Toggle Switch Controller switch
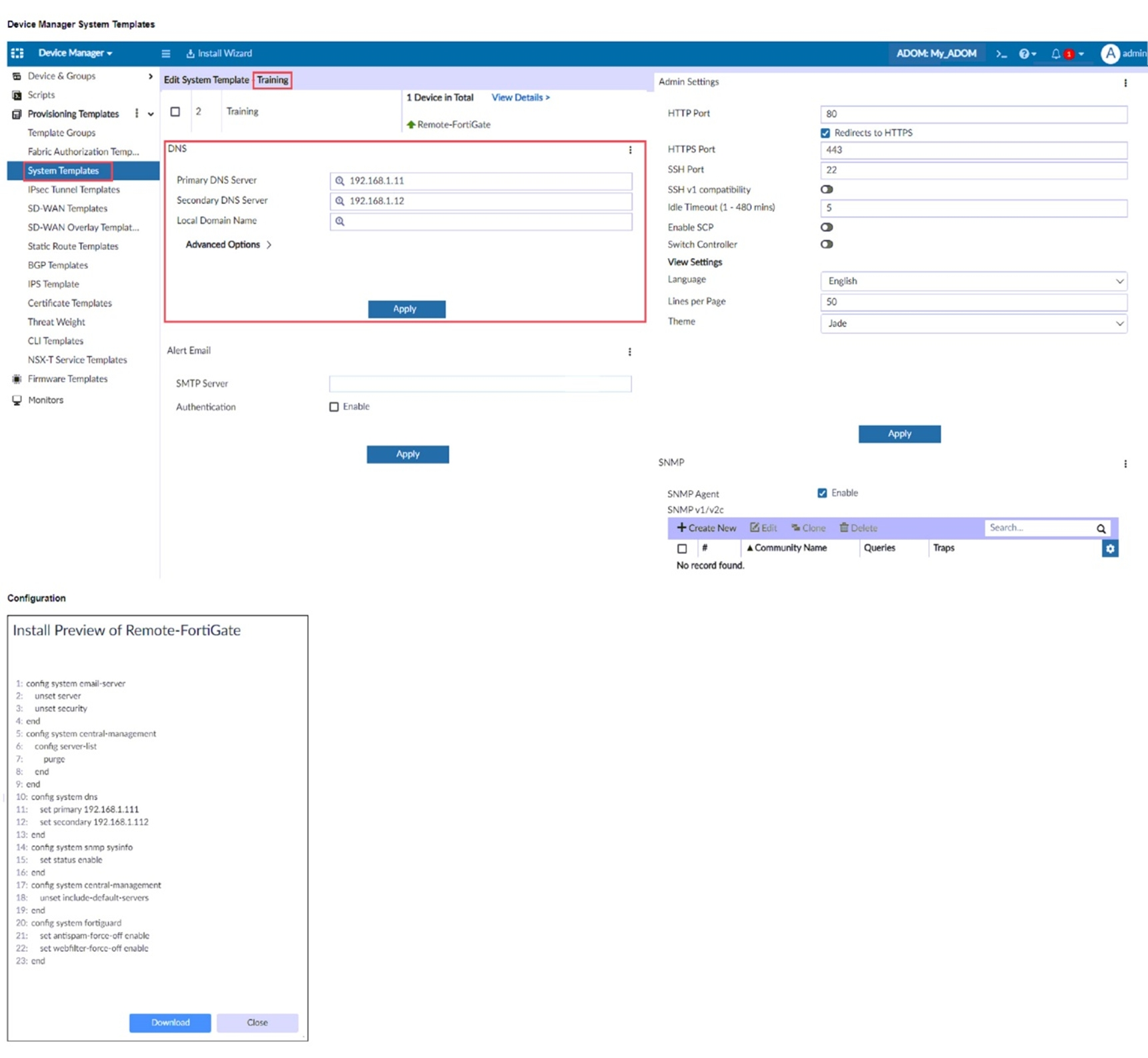Image resolution: width=1148 pixels, height=1058 pixels. point(827,244)
